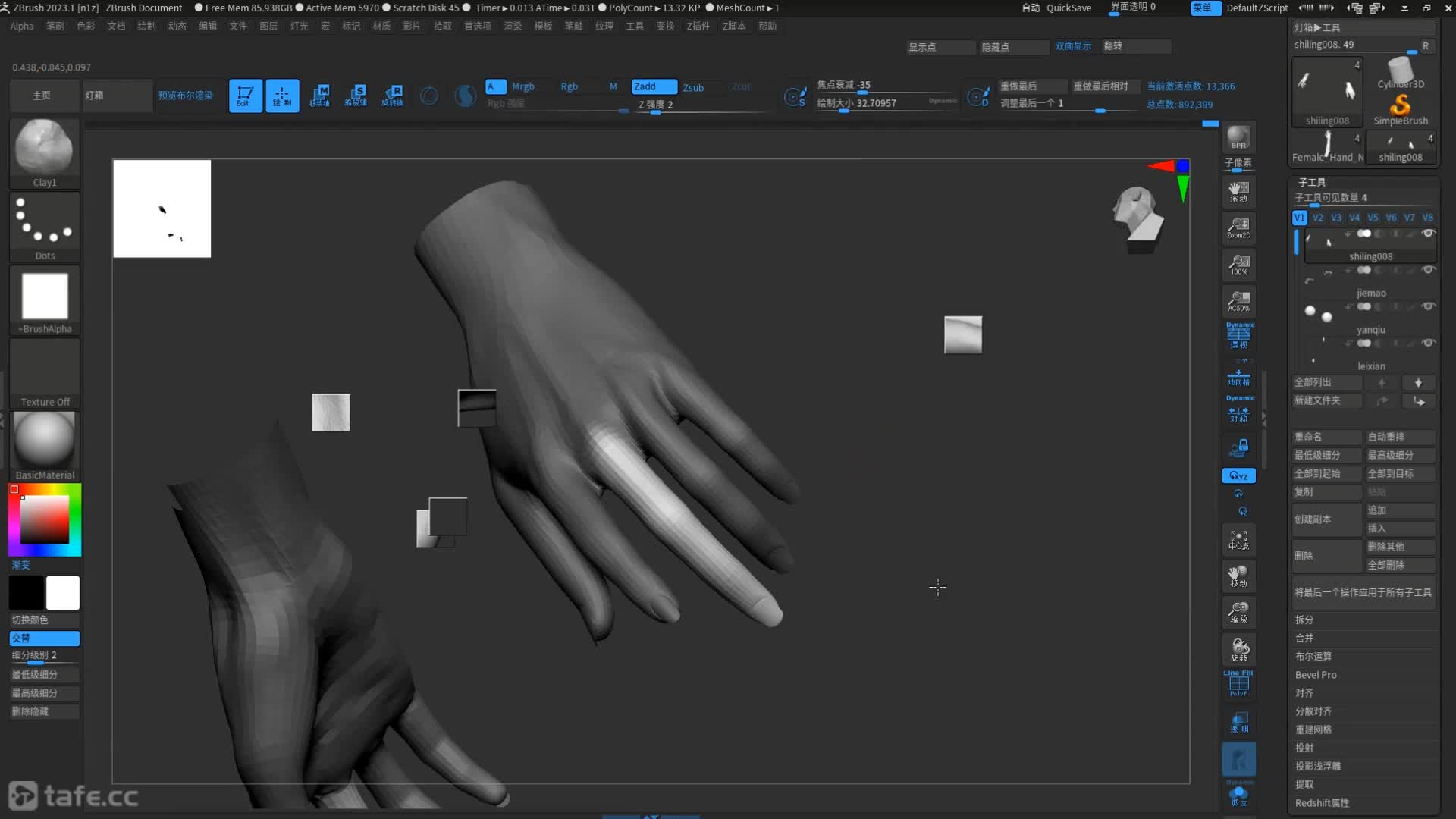Select the Draw (绘制) mode icon
The image size is (1456, 819).
(282, 96)
